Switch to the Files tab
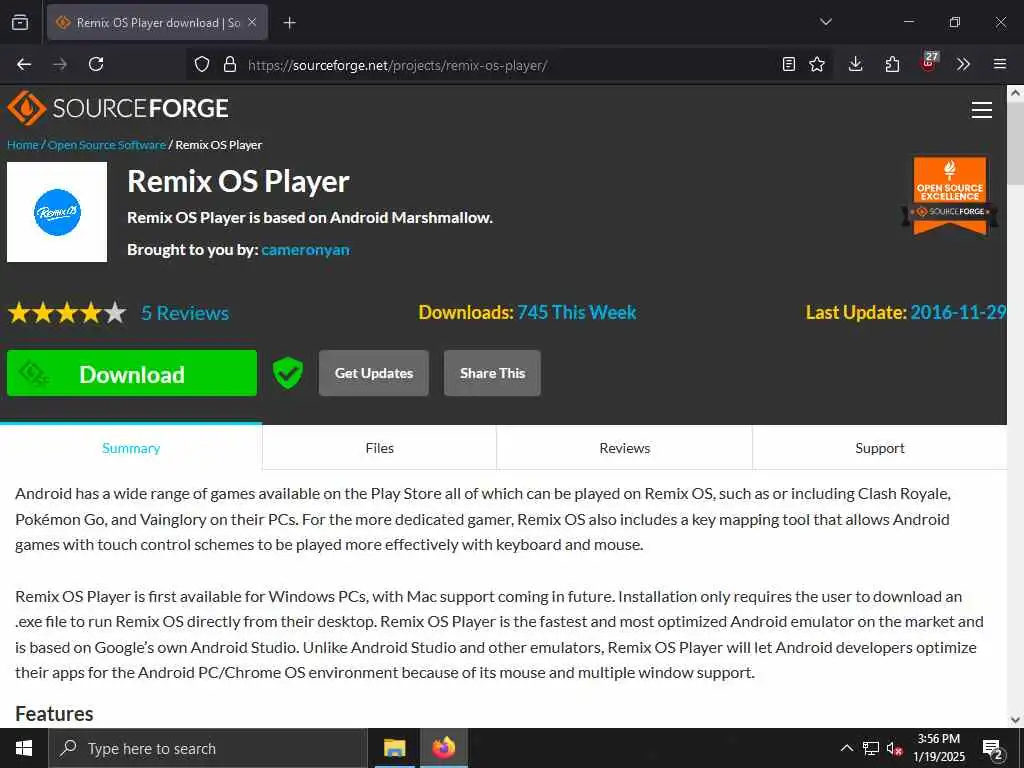This screenshot has height=768, width=1024. click(x=379, y=448)
